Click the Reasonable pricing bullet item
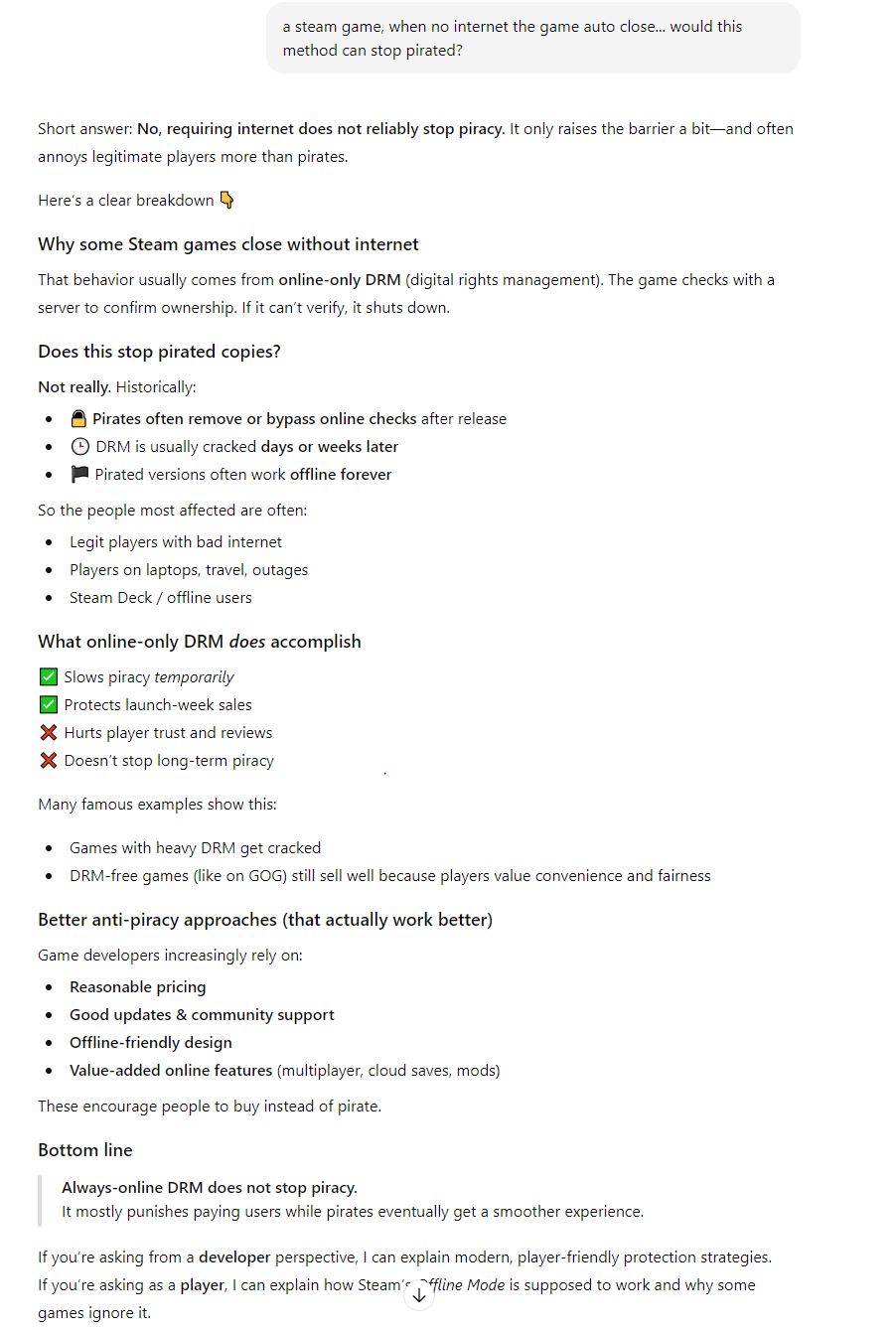This screenshot has height=1330, width=896. click(x=138, y=986)
